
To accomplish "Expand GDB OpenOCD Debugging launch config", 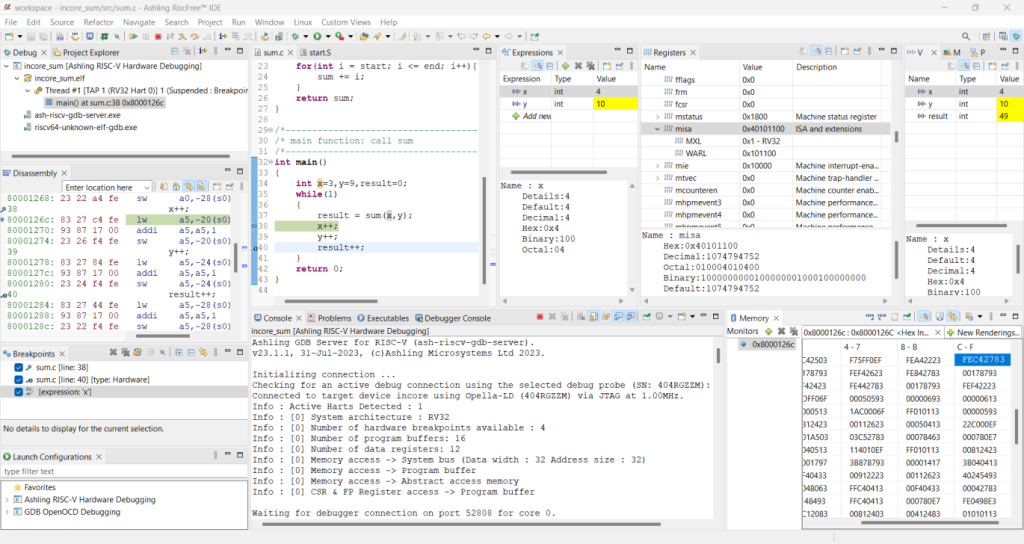I will [x=7, y=513].
